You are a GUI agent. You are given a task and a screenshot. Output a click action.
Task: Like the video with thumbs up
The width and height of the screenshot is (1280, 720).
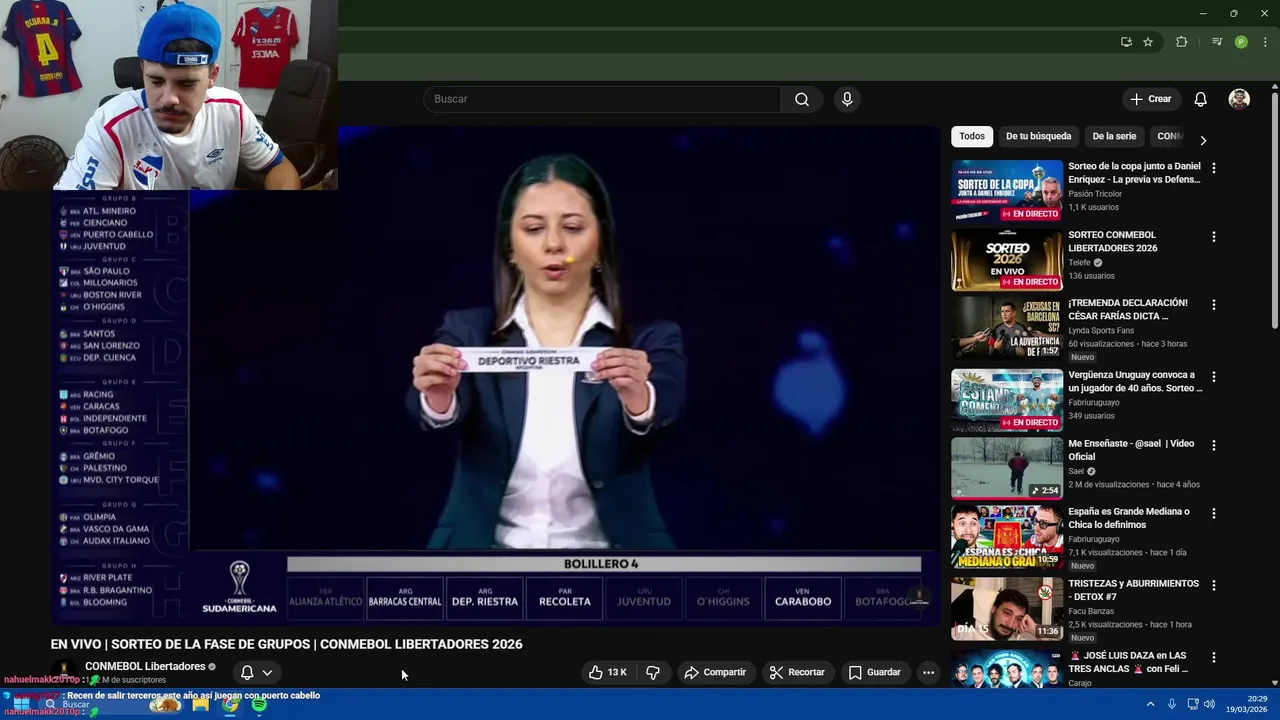607,672
